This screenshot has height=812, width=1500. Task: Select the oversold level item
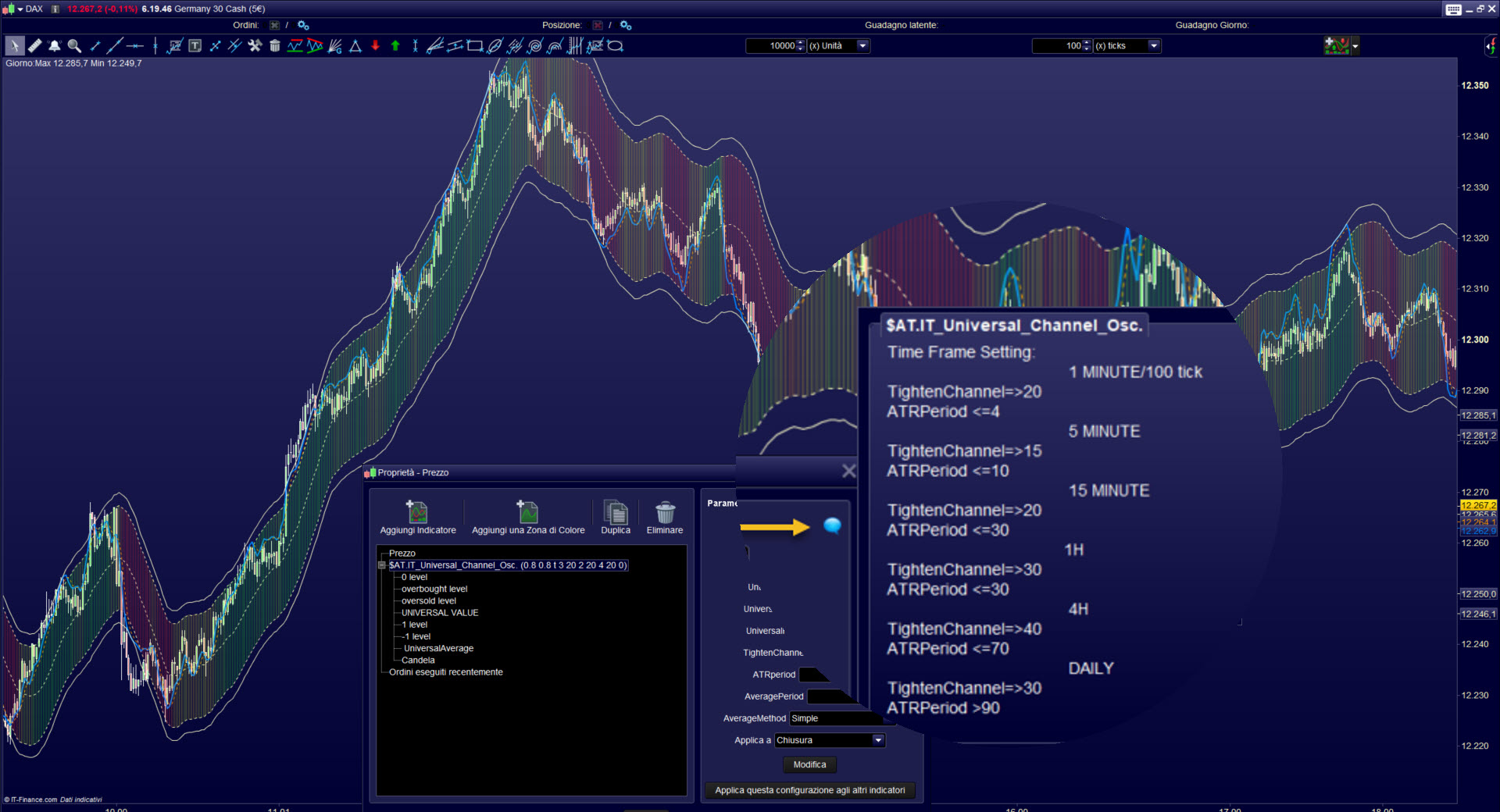click(x=429, y=601)
